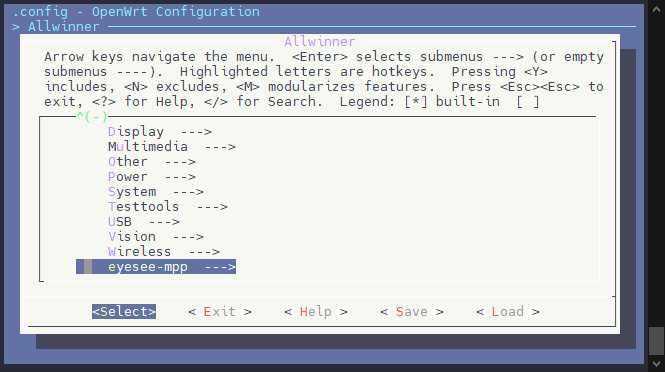Click the < Save > button

click(412, 312)
